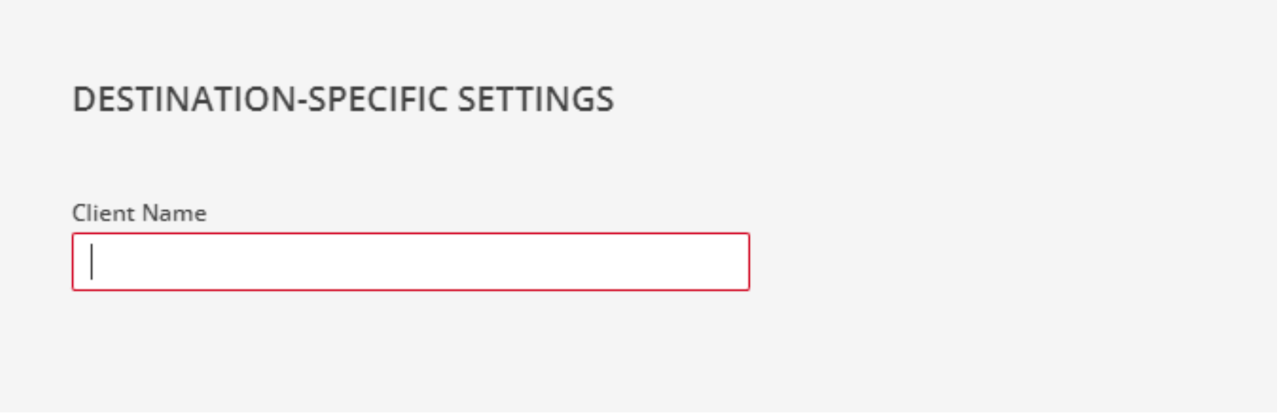This screenshot has width=1280, height=414.
Task: Click the Destination-Specific Settings heading
Action: click(343, 100)
